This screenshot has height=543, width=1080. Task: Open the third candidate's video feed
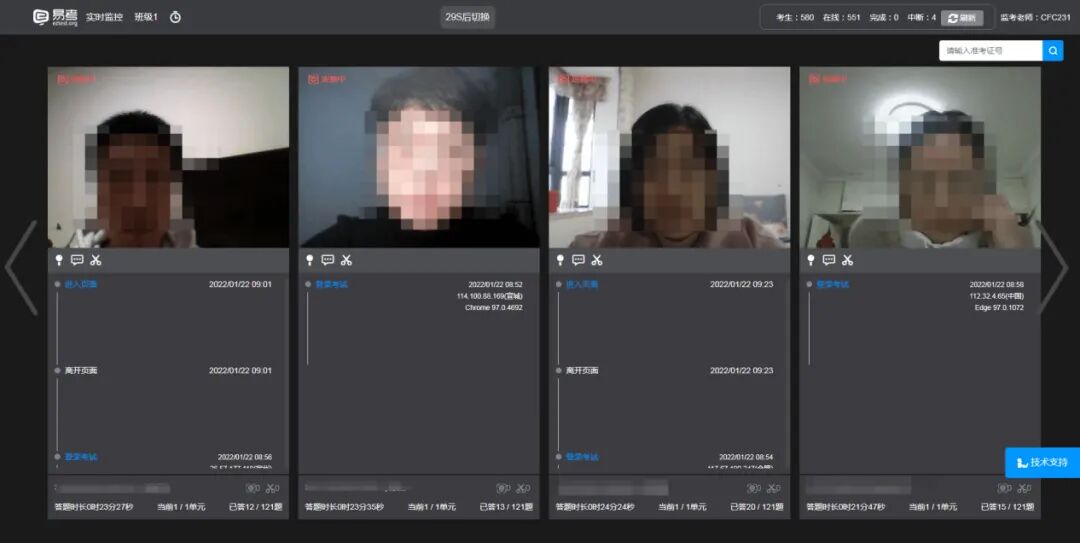669,157
